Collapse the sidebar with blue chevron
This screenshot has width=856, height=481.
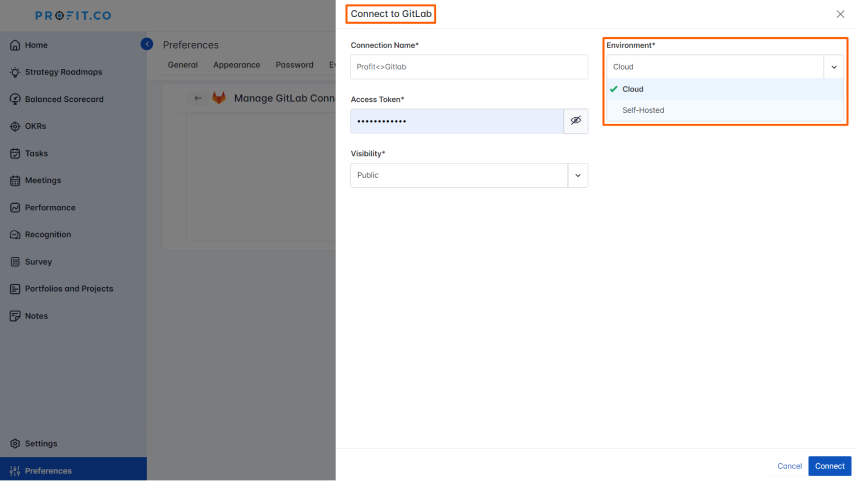pyautogui.click(x=146, y=44)
